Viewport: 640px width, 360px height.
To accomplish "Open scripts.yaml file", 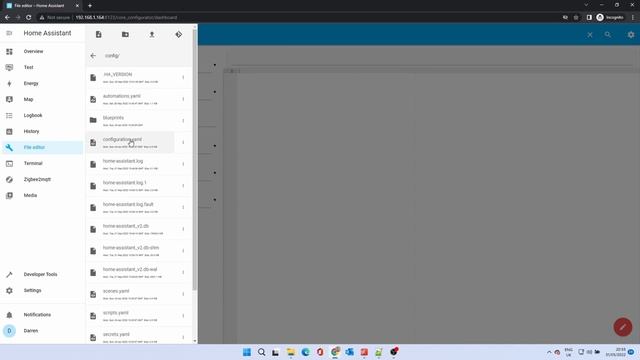I will (x=131, y=316).
